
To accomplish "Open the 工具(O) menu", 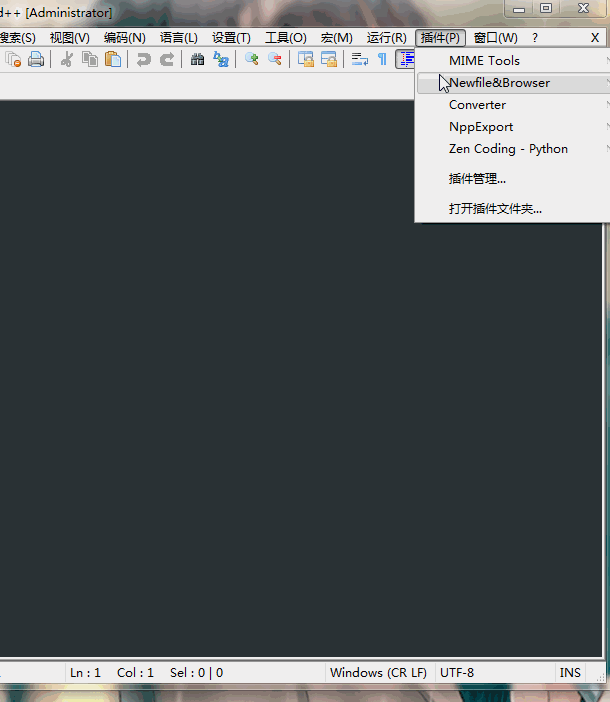I will [286, 38].
